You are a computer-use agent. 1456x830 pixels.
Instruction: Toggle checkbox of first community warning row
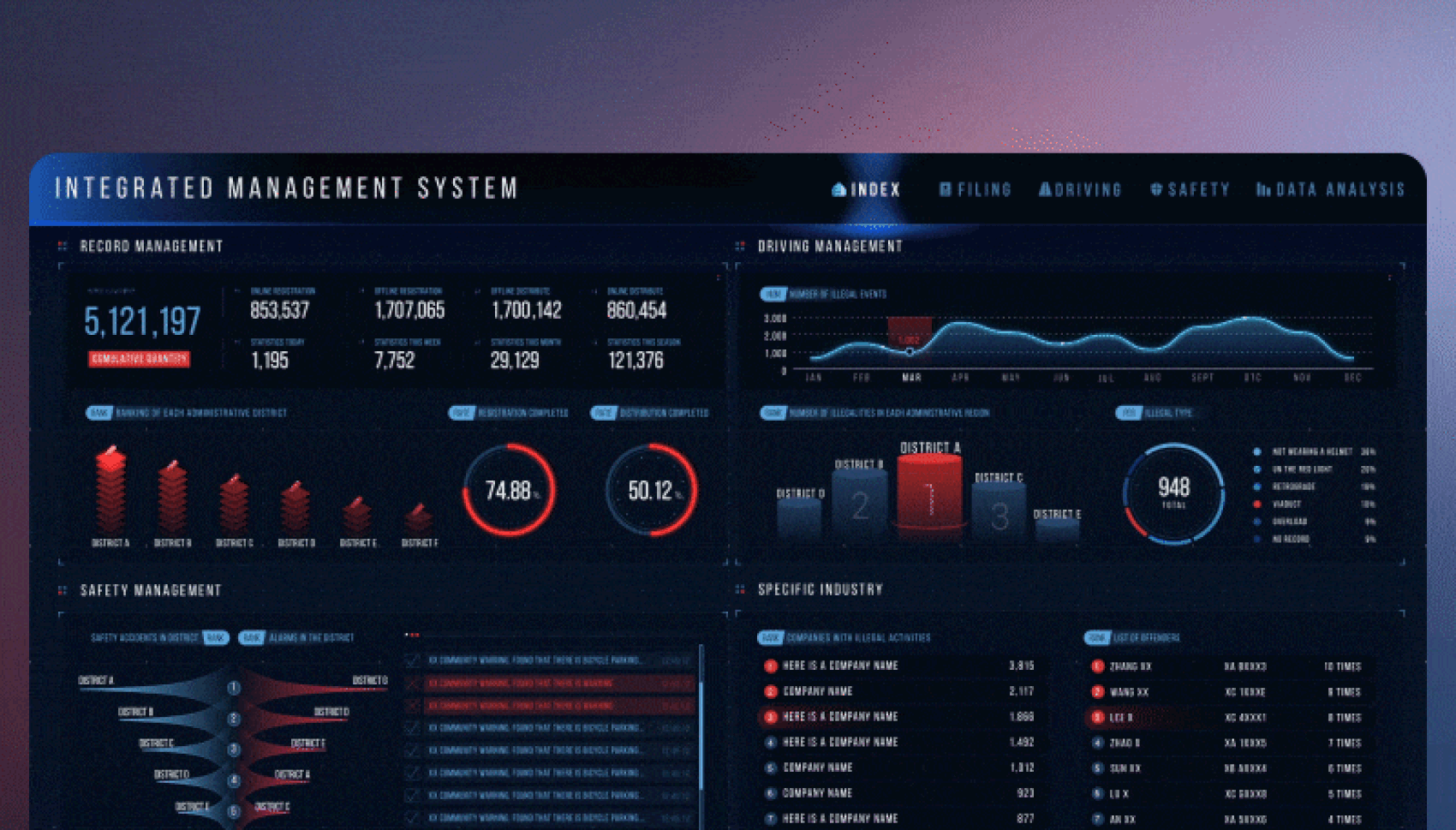(413, 660)
